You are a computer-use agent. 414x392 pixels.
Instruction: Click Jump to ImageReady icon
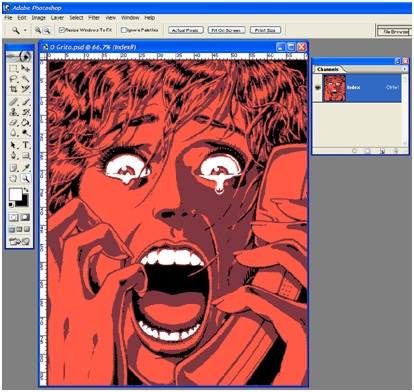click(19, 242)
